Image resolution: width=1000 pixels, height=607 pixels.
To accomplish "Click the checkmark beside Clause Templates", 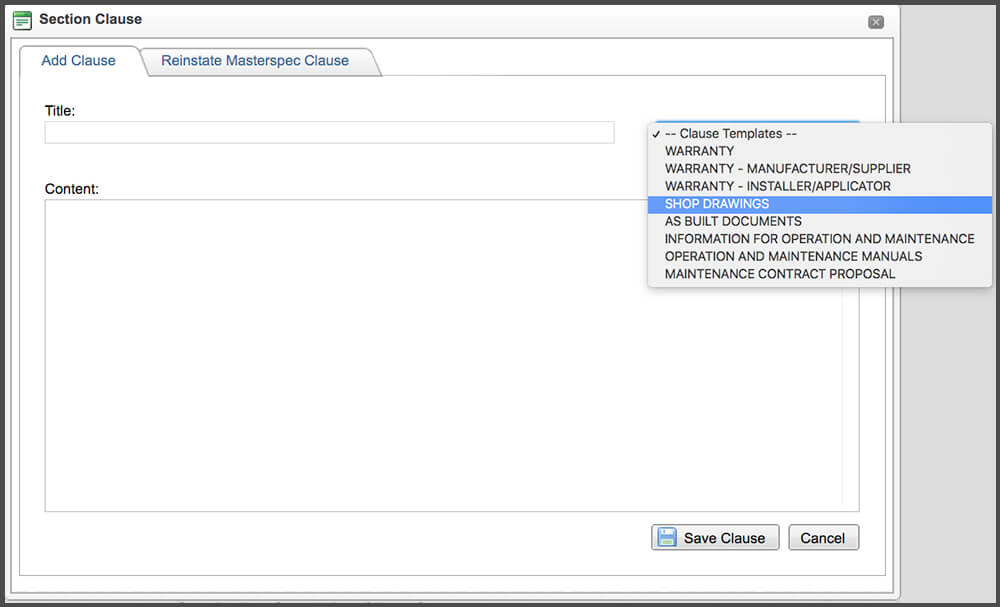I will point(655,133).
